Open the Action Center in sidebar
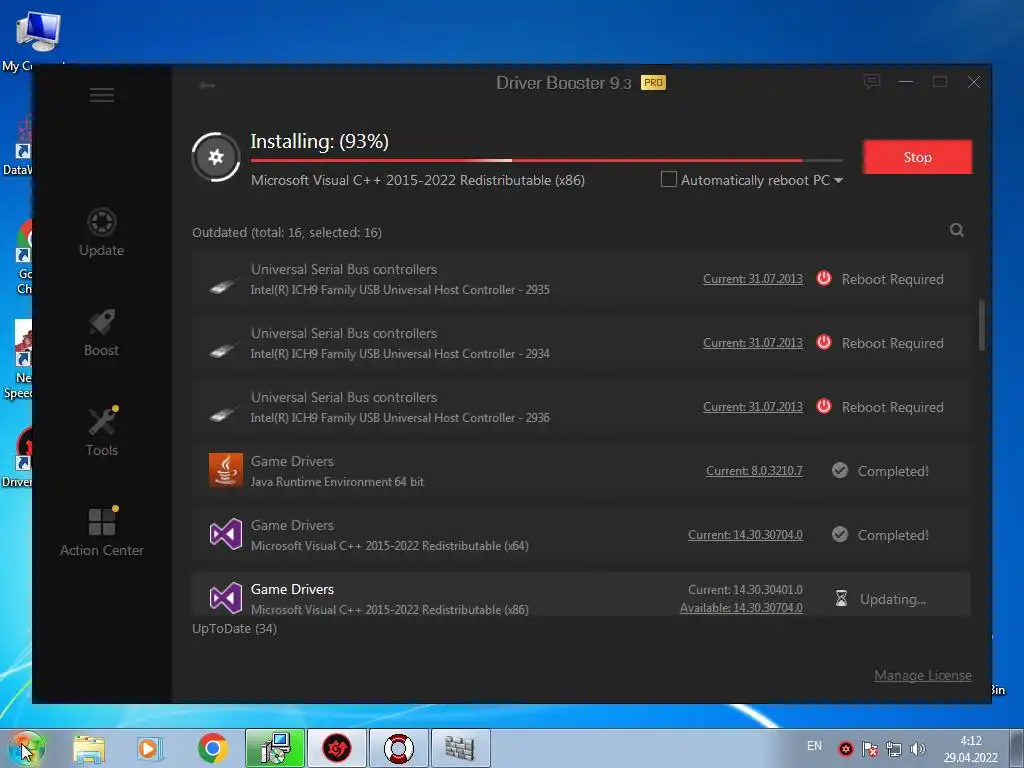The width and height of the screenshot is (1024, 768). tap(102, 532)
